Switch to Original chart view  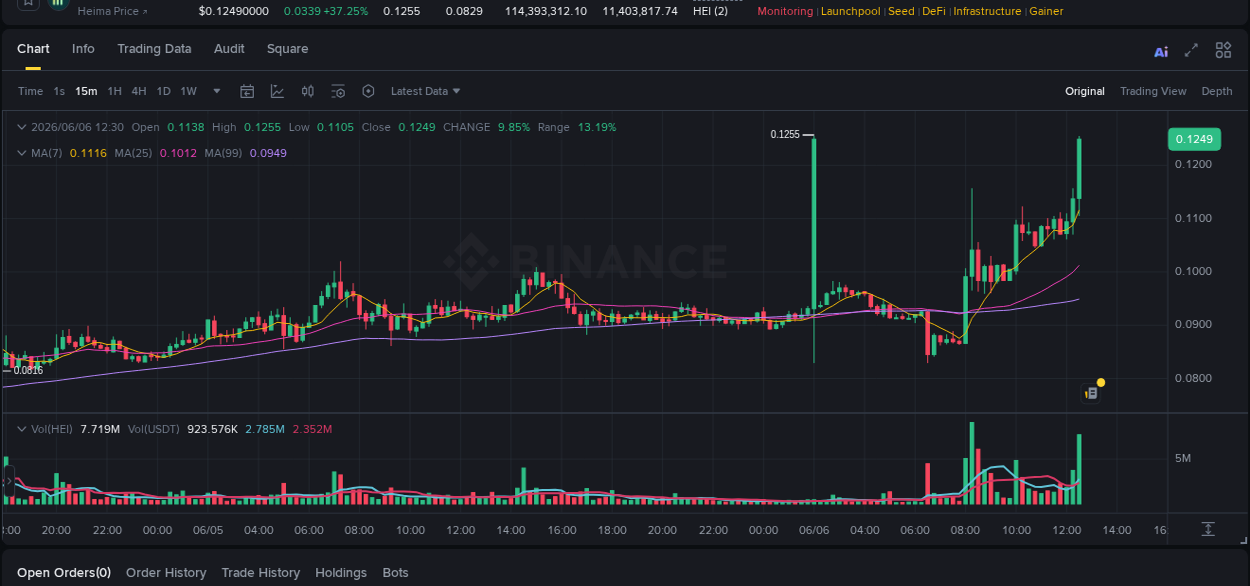click(x=1085, y=91)
